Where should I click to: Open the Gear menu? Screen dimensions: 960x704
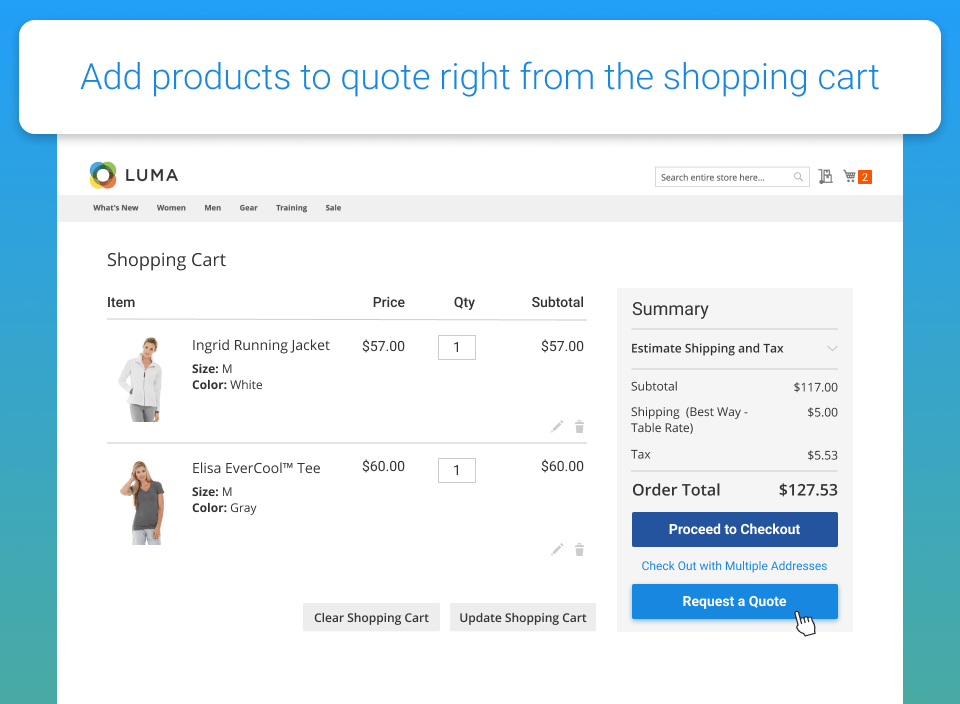[x=248, y=208]
